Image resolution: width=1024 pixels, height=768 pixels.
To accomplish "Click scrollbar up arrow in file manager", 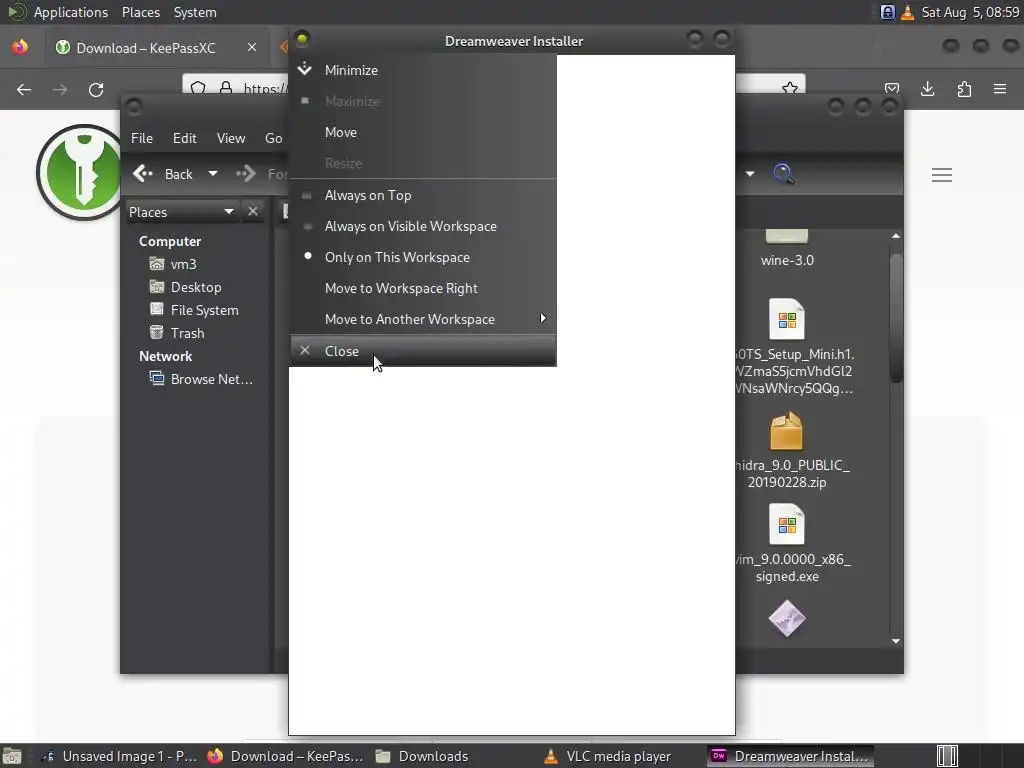I will point(896,236).
